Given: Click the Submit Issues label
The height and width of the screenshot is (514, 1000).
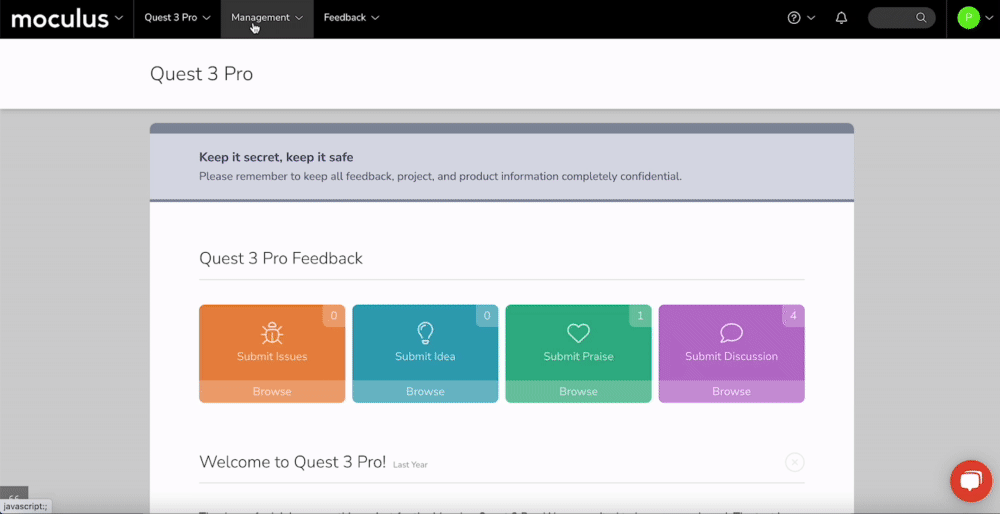Looking at the screenshot, I should (272, 356).
